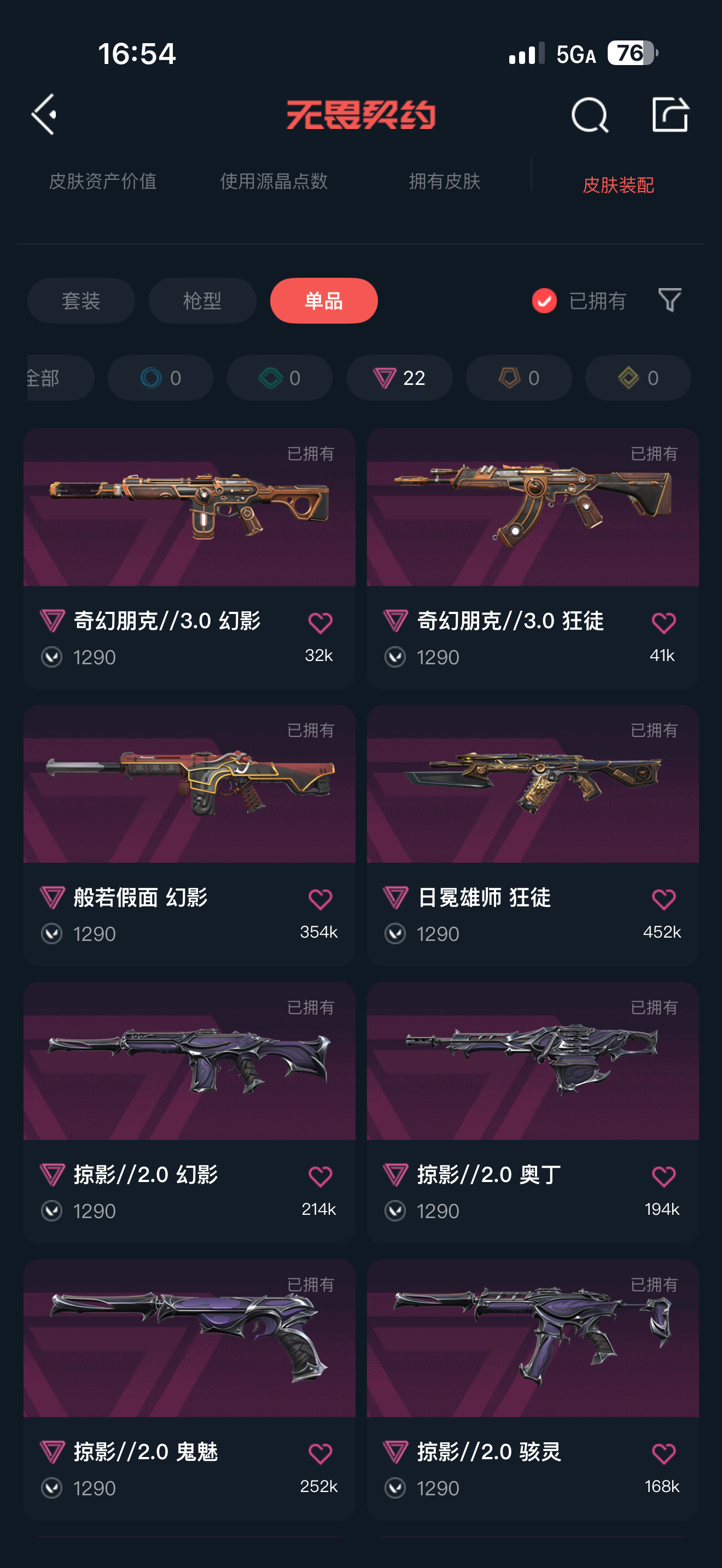Tap heart on 般若假面 幻影 skin
The height and width of the screenshot is (1568, 722).
point(320,899)
